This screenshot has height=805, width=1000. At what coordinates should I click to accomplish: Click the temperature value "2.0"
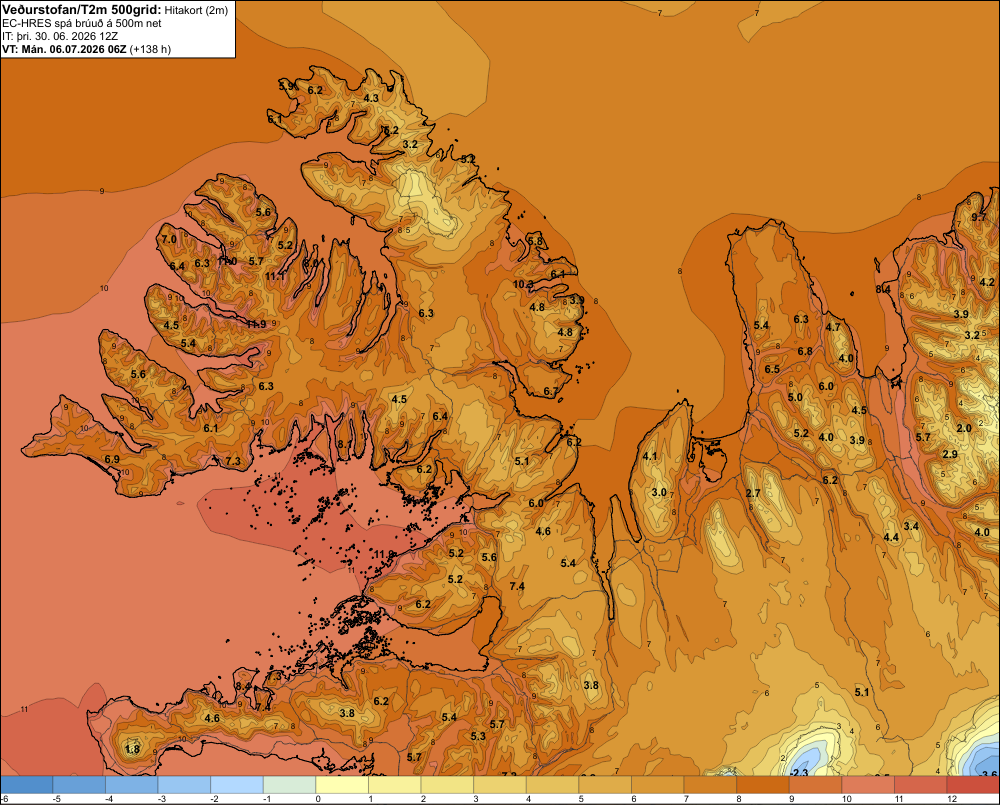964,428
